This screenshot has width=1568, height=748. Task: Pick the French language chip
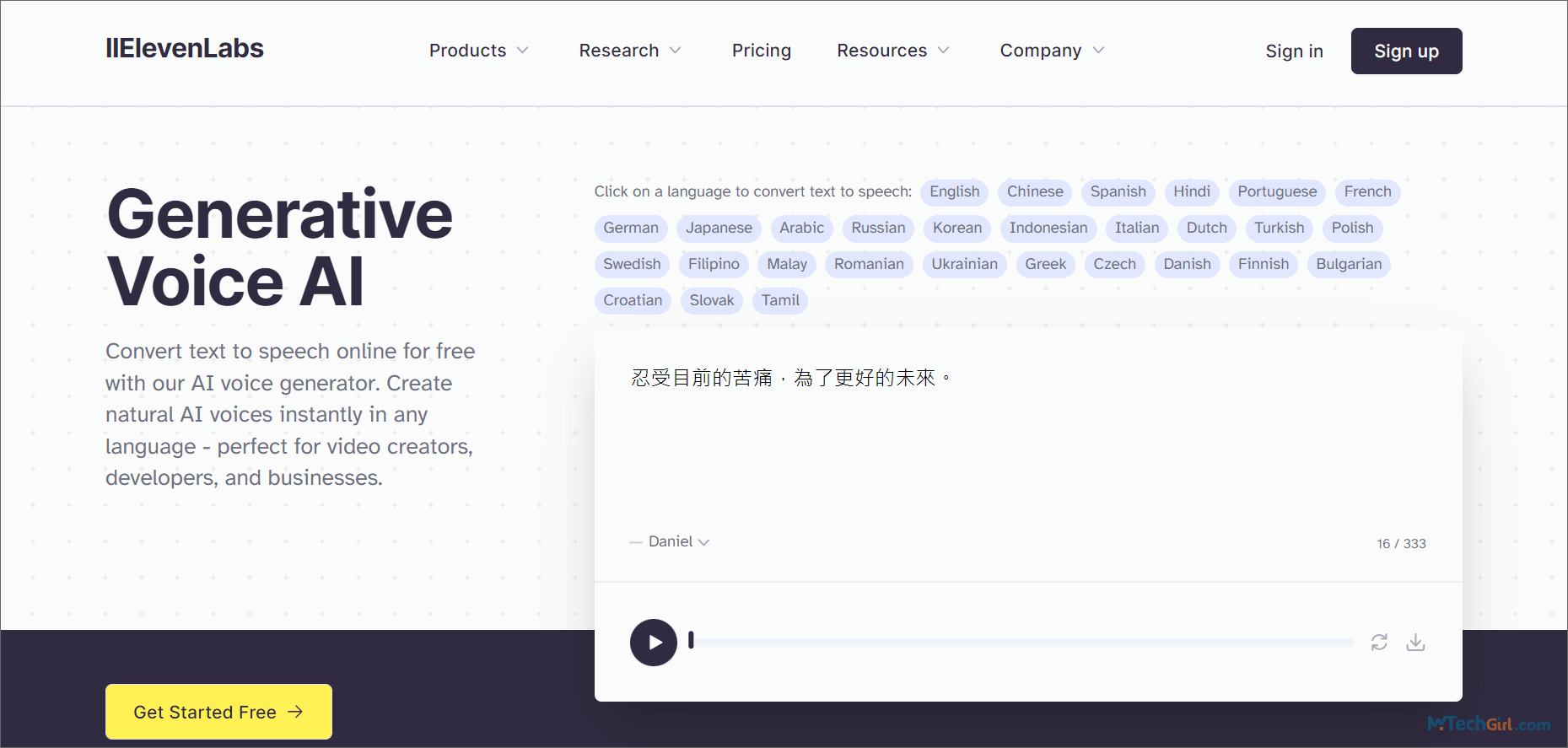(1367, 192)
